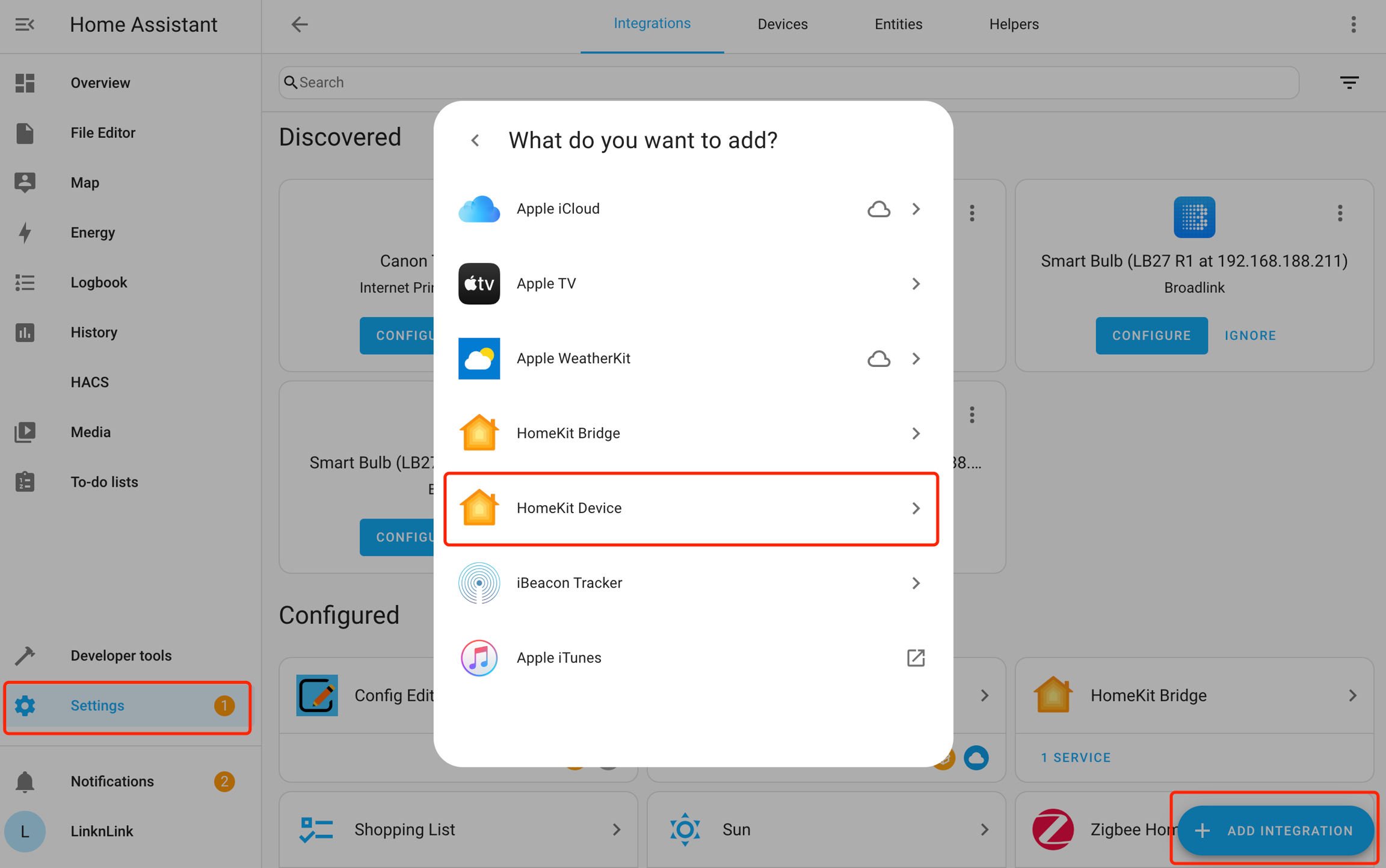Open the Smart Bulb card's three-dot menu
This screenshot has width=1386, height=868.
pyautogui.click(x=1340, y=213)
